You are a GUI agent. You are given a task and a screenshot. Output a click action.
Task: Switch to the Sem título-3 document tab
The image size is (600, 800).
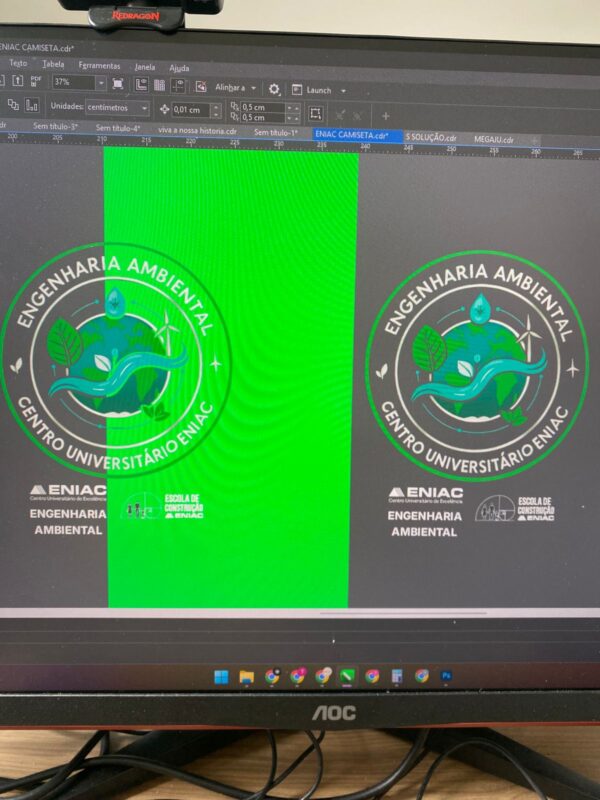coord(55,126)
